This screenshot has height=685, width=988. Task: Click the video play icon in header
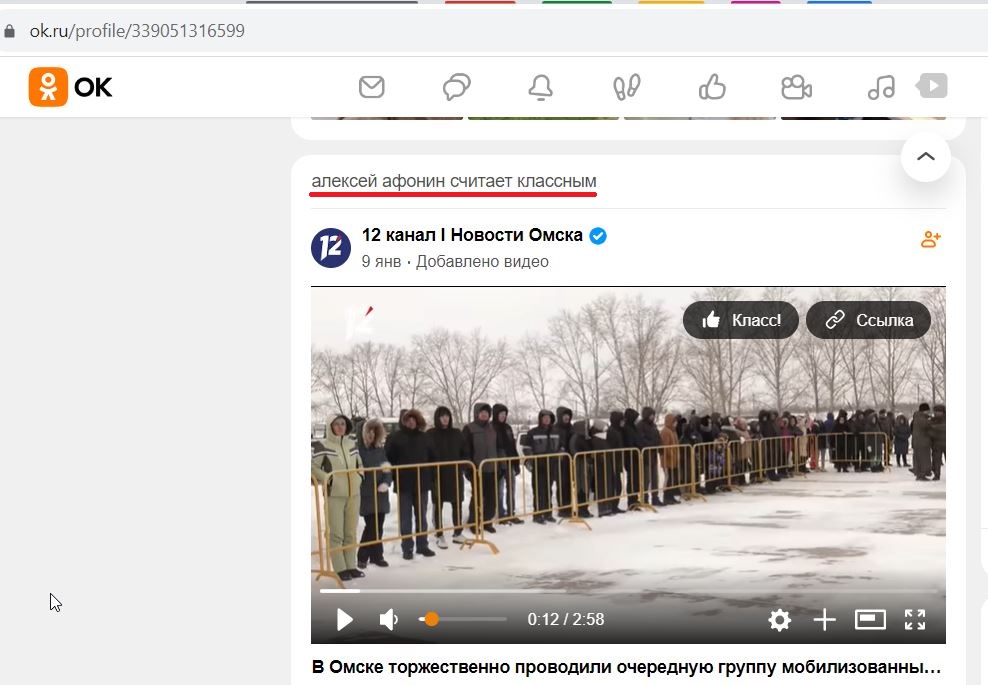[932, 86]
